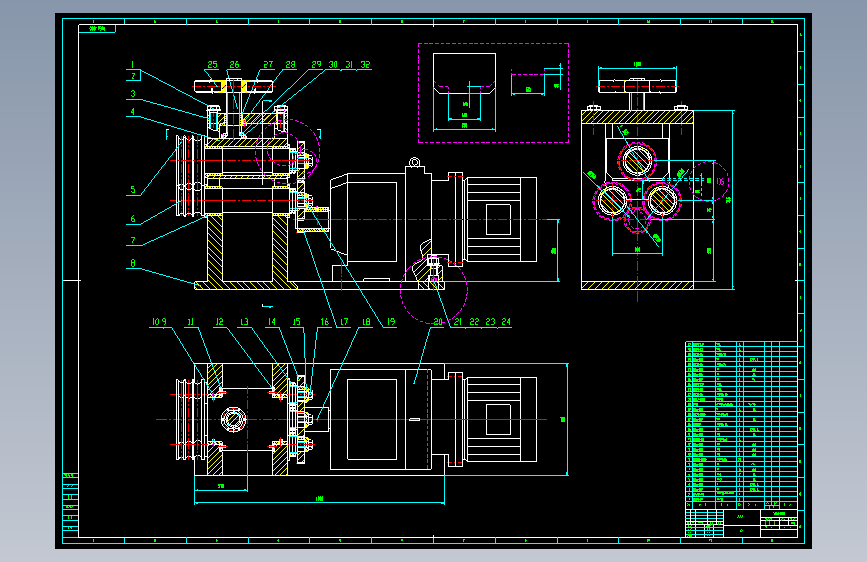Viewport: 867px width, 562px height.
Task: Select the callout label 4
Action: [133, 111]
